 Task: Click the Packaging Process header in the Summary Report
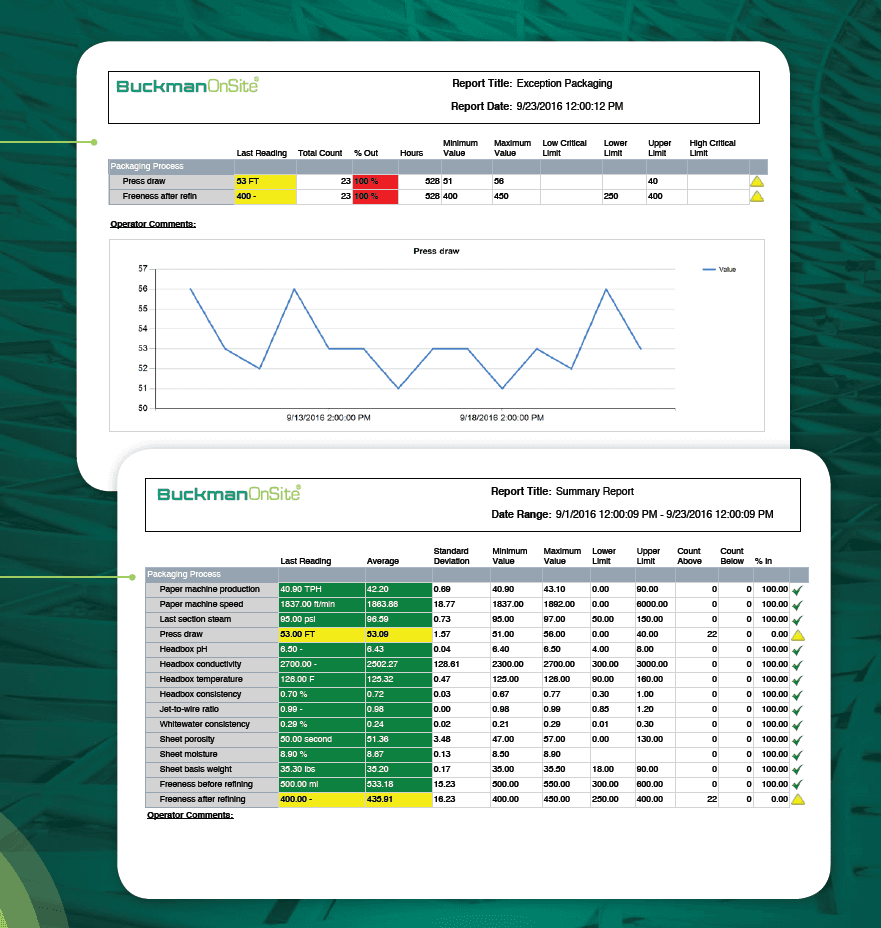click(x=183, y=574)
